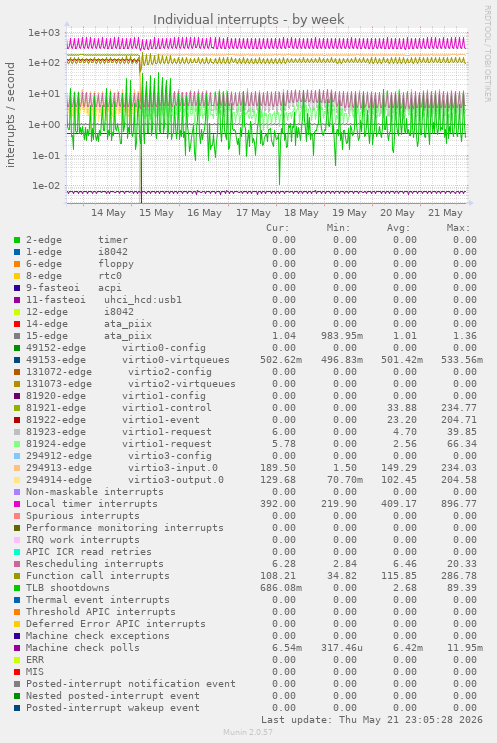This screenshot has height=743, width=497.
Task: Click the 19 May axis label
Action: click(x=349, y=213)
